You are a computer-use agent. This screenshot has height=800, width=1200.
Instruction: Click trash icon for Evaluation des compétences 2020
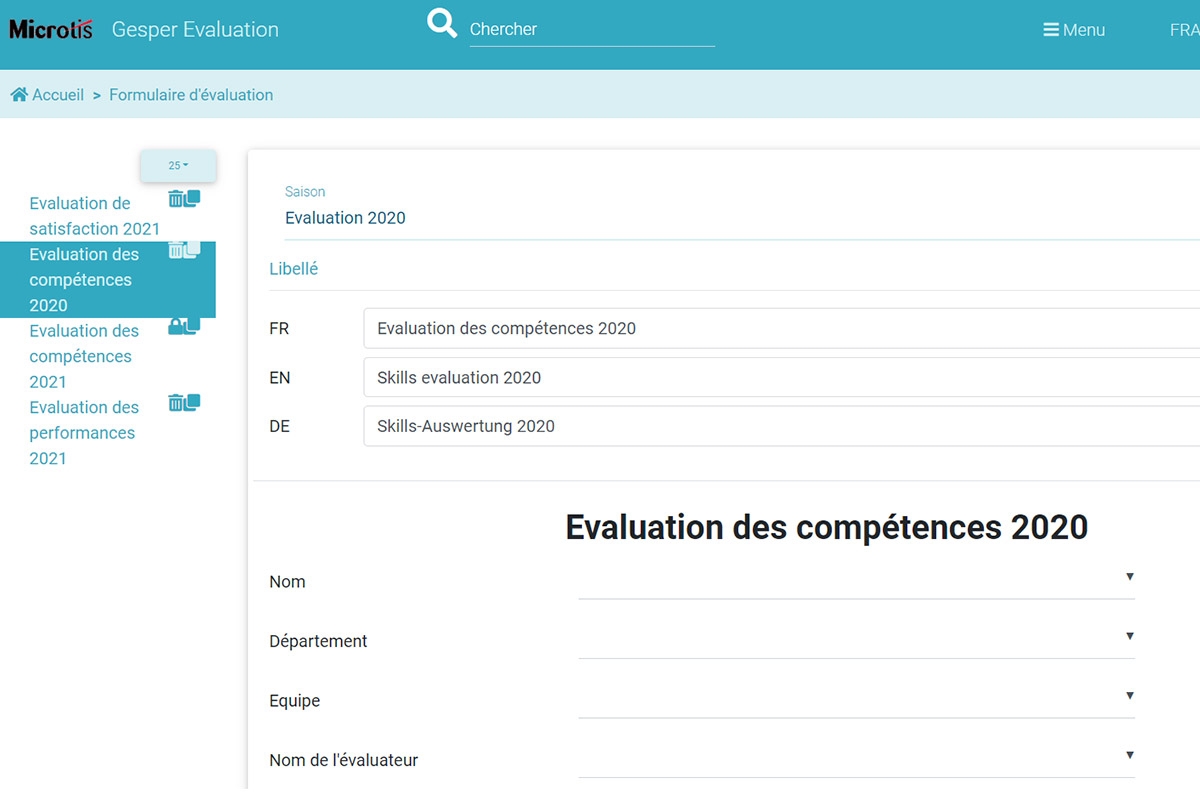tap(176, 250)
